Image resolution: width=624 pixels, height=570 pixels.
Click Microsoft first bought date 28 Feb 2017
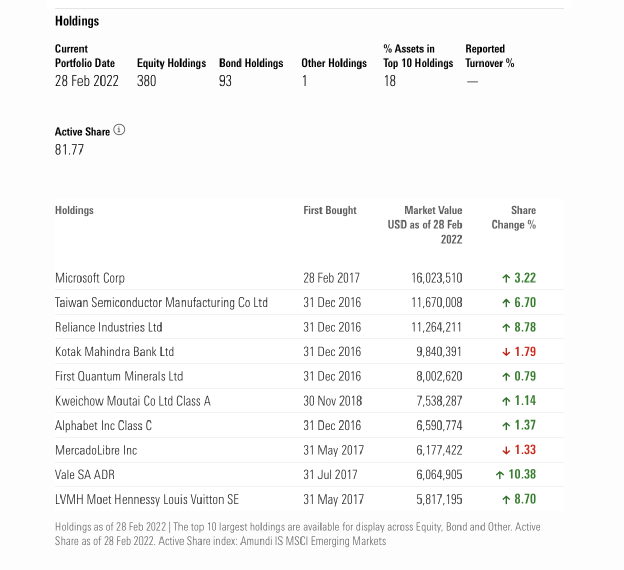click(x=332, y=278)
